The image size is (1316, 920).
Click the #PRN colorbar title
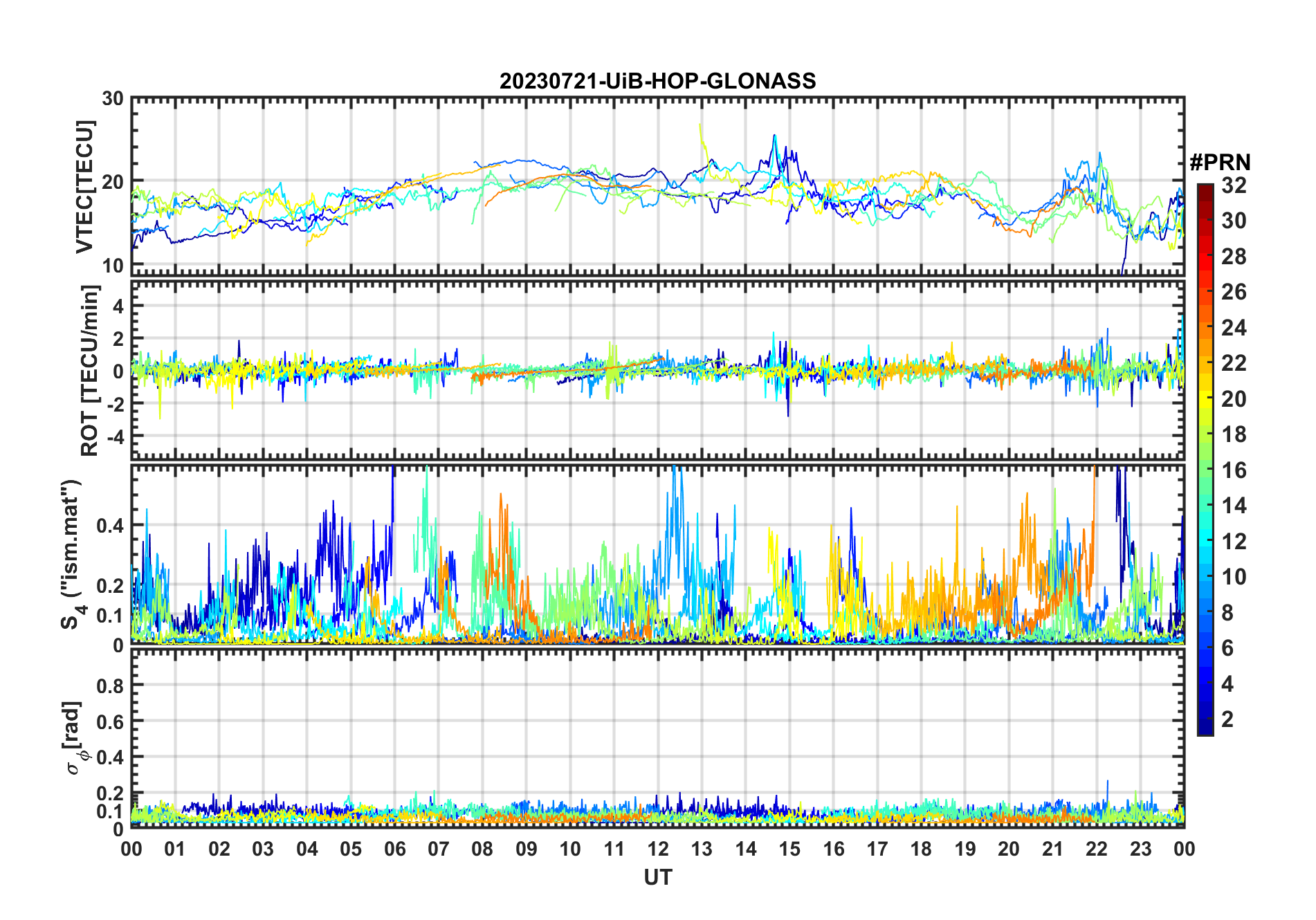1220,163
